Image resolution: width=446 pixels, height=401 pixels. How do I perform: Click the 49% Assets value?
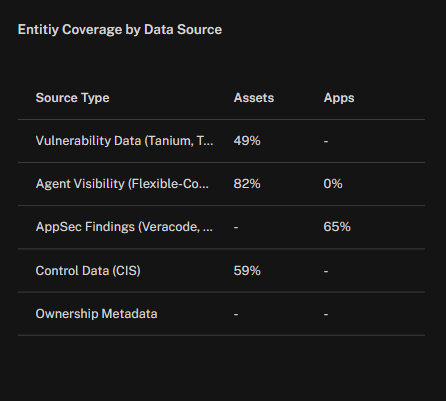point(247,141)
